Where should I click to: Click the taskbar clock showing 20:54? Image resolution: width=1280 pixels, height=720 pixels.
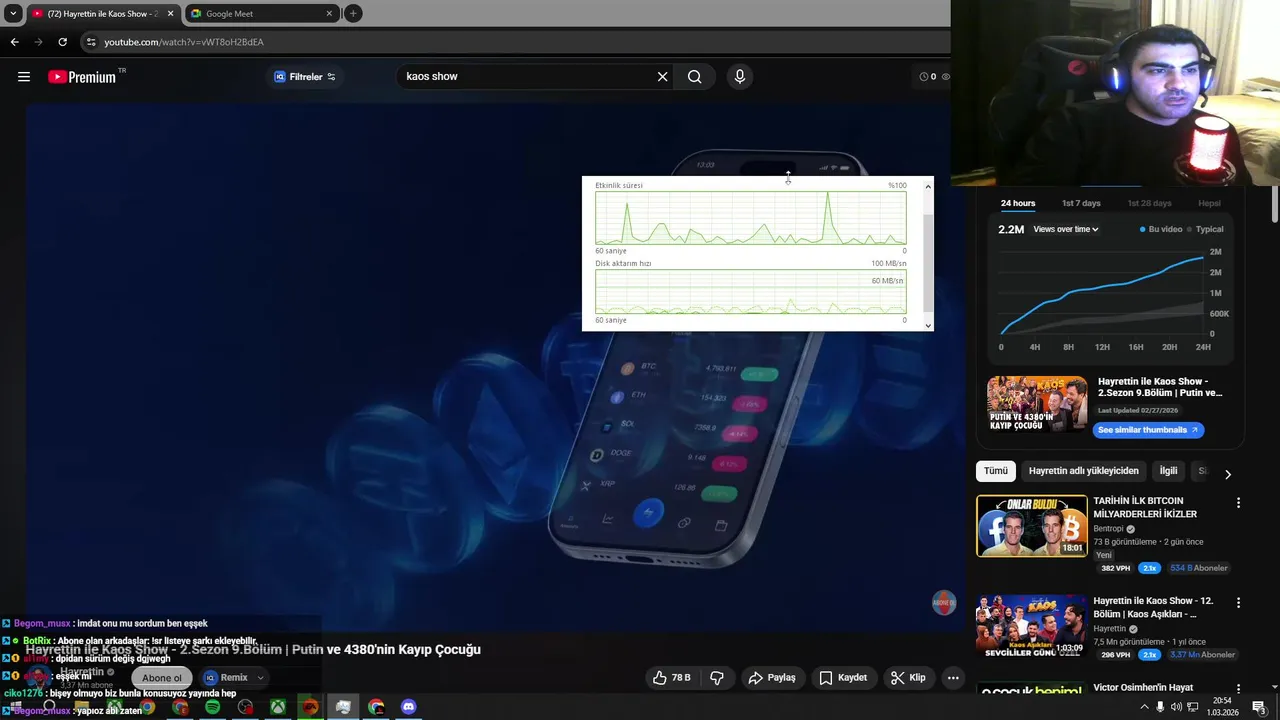tap(1222, 707)
